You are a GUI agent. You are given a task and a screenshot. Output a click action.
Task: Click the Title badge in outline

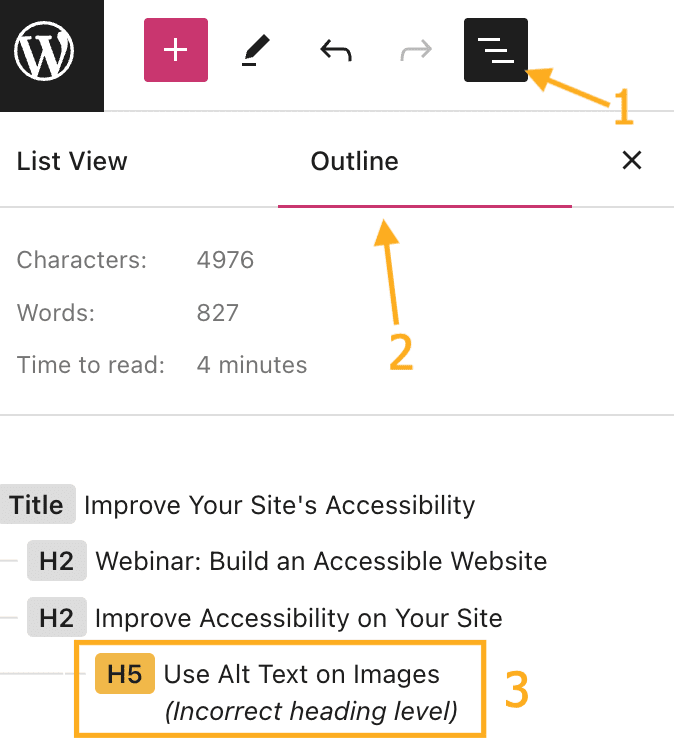pos(37,505)
